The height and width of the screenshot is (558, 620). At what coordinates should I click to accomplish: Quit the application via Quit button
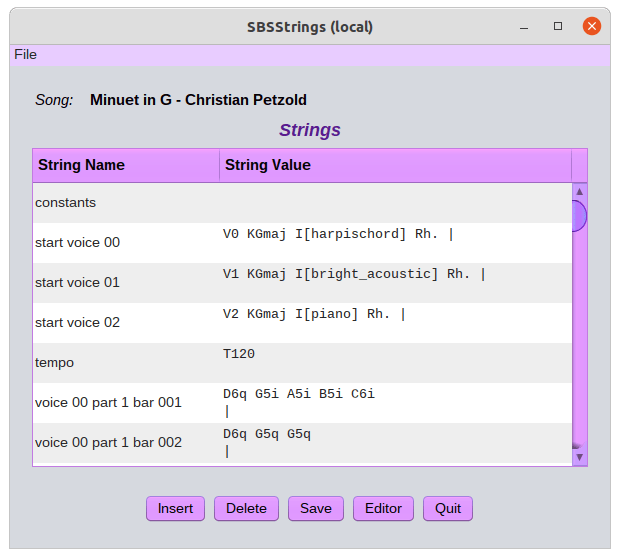coord(448,508)
